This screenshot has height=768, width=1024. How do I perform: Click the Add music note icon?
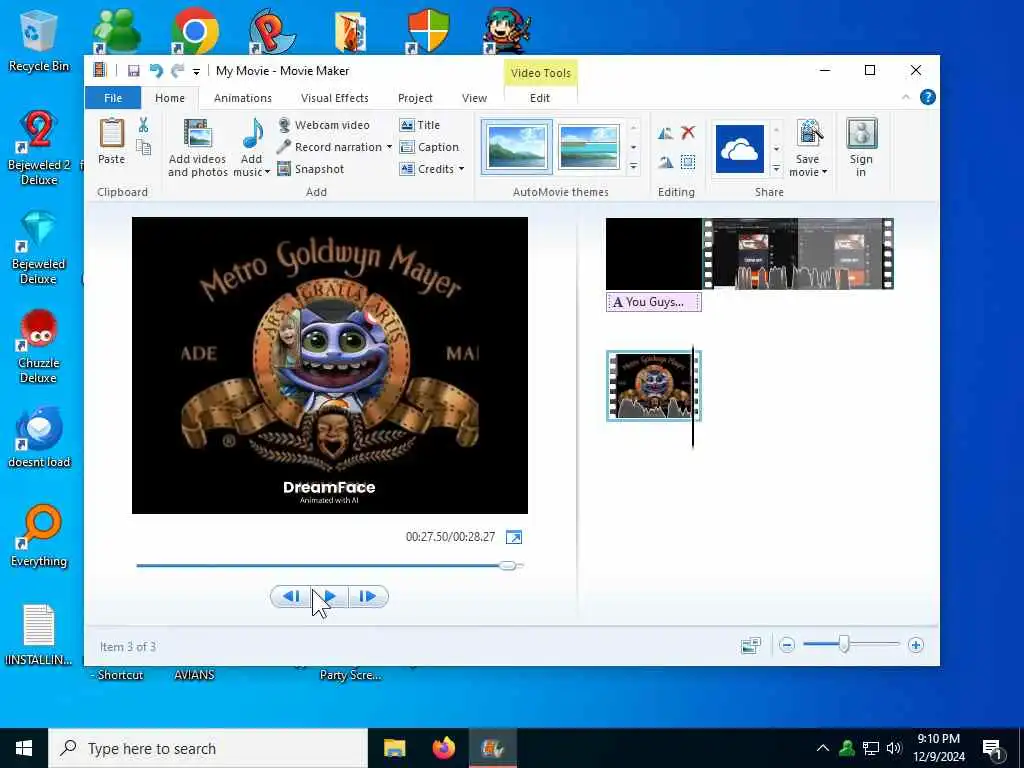point(252,134)
